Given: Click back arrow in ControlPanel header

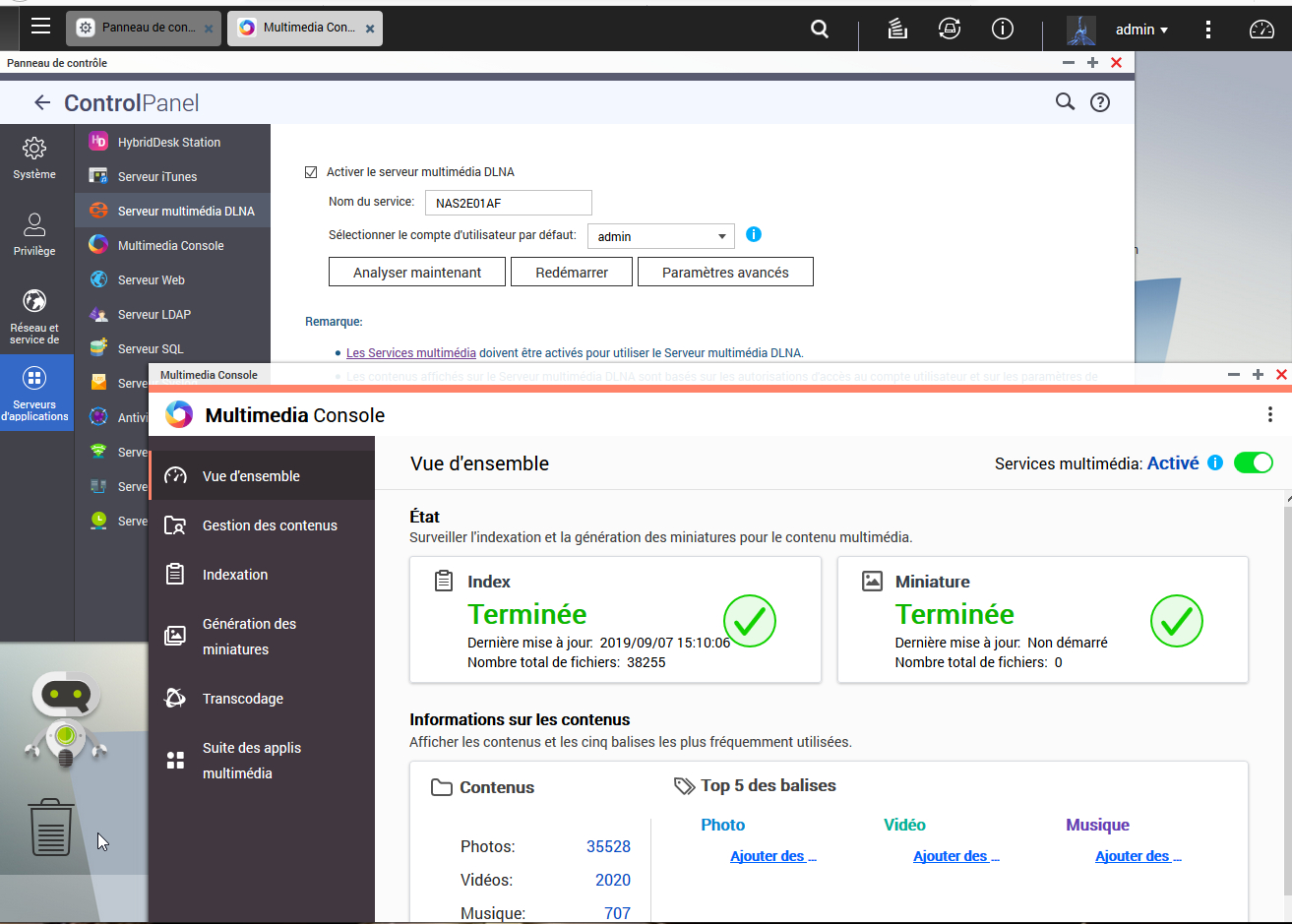Looking at the screenshot, I should 41,102.
